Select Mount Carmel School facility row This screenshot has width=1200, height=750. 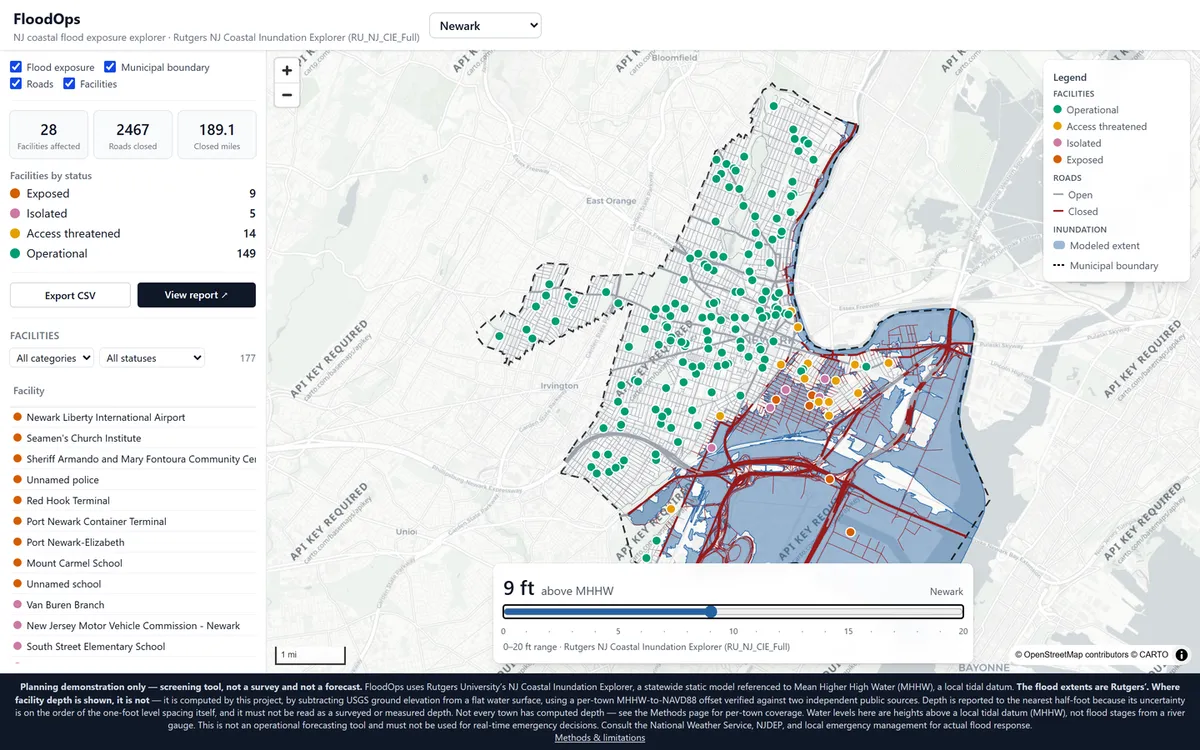133,563
